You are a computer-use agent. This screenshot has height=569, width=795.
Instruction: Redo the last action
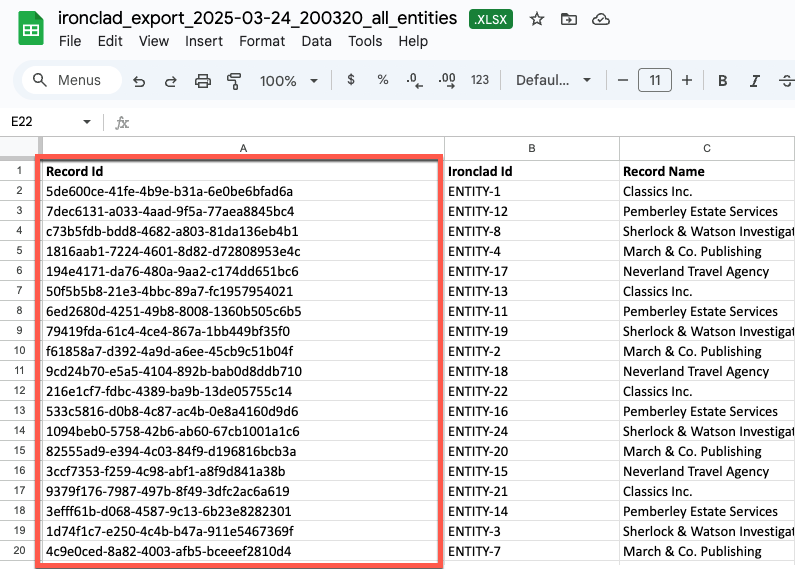click(171, 81)
